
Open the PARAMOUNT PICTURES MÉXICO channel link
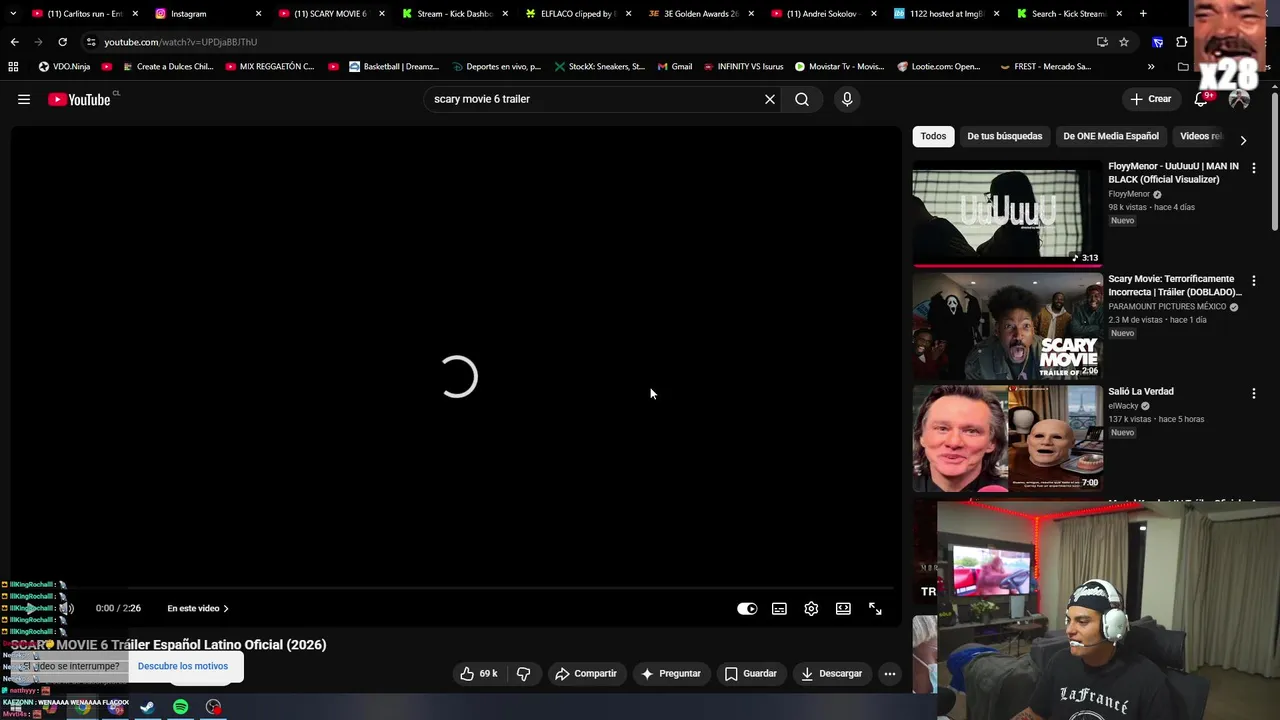1167,306
